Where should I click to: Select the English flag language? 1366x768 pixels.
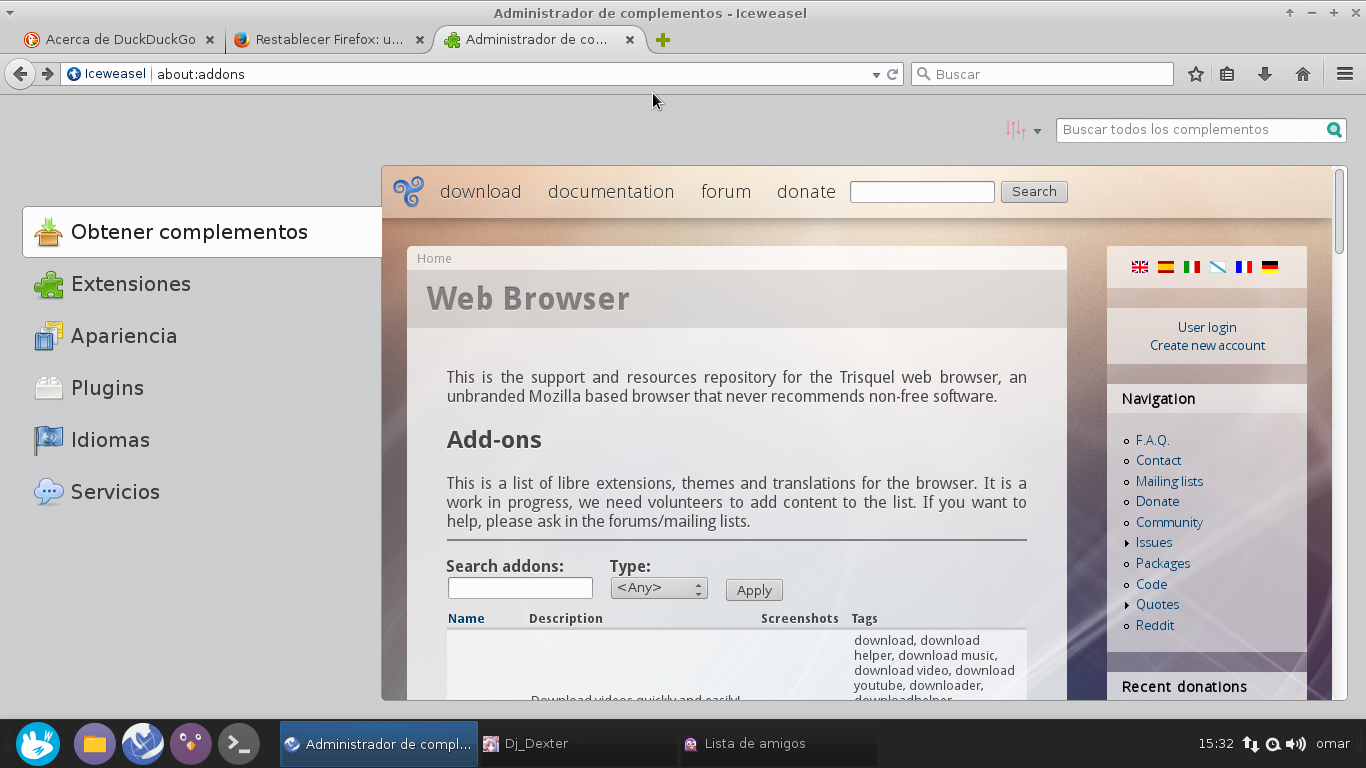coord(1140,267)
